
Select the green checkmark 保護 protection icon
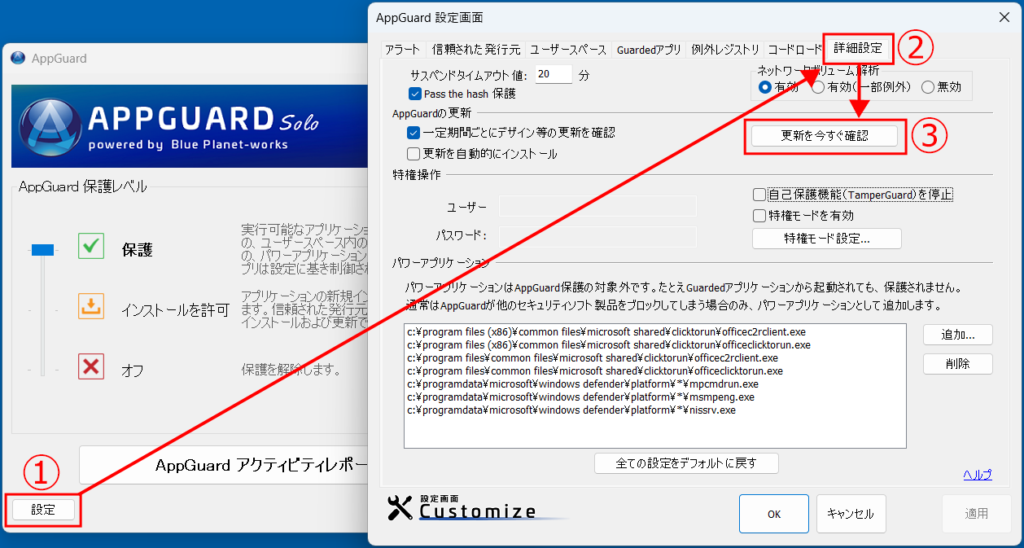coord(91,247)
